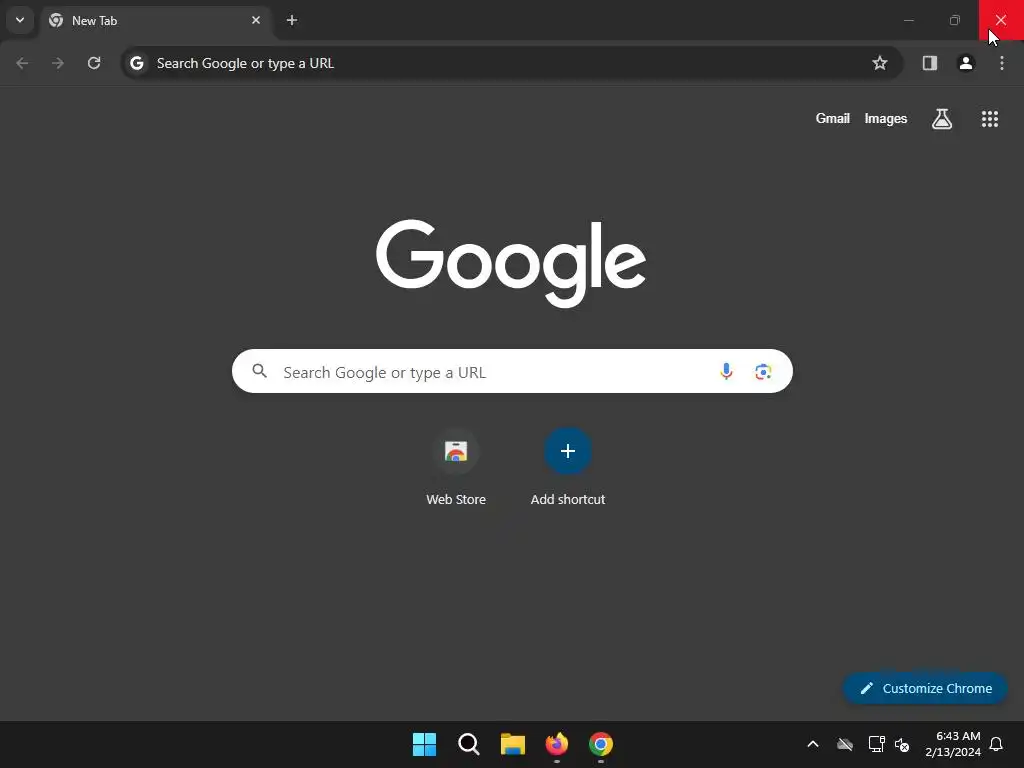Minimize the Chrome window

(908, 20)
